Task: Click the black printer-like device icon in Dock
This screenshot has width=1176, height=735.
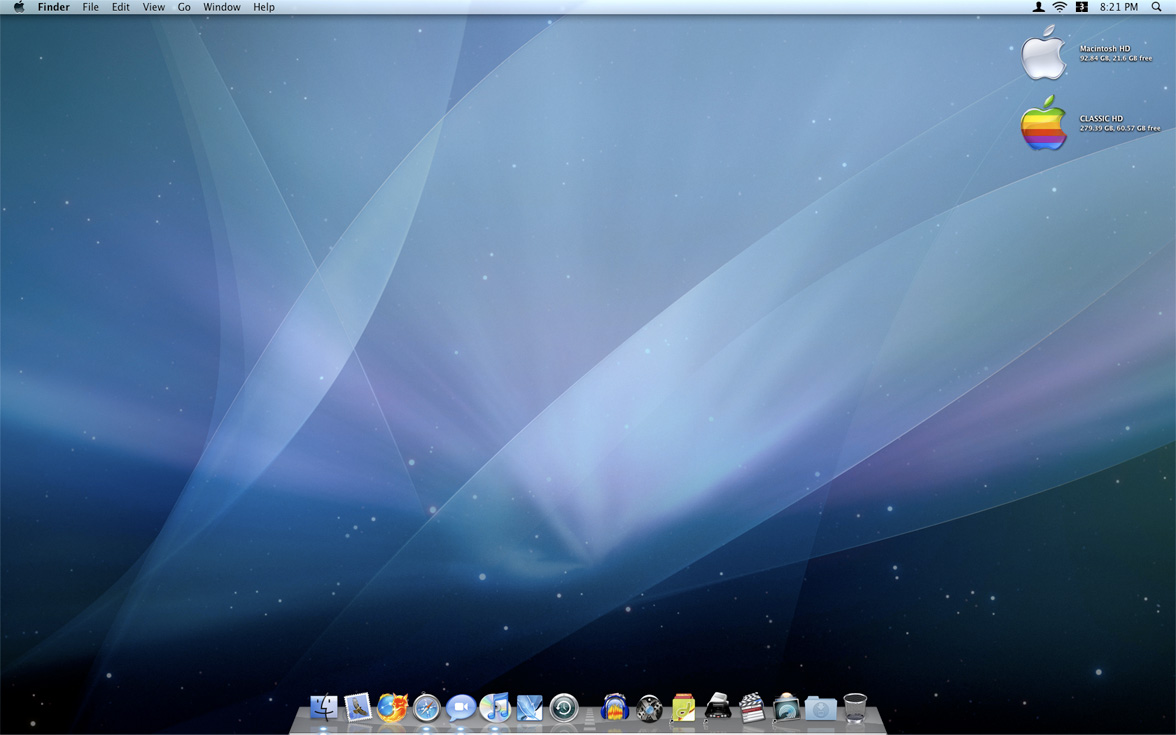Action: pyautogui.click(x=718, y=707)
